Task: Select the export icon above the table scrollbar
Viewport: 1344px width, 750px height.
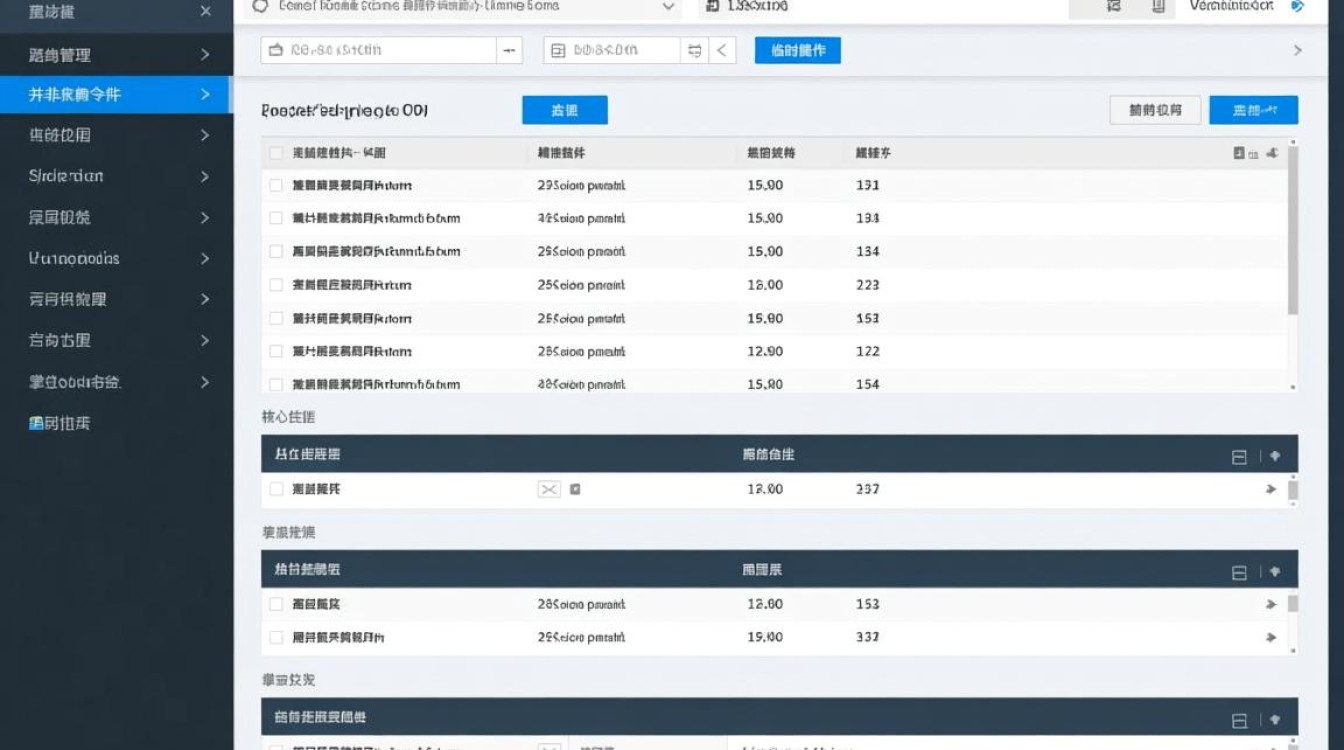Action: [x=1238, y=152]
